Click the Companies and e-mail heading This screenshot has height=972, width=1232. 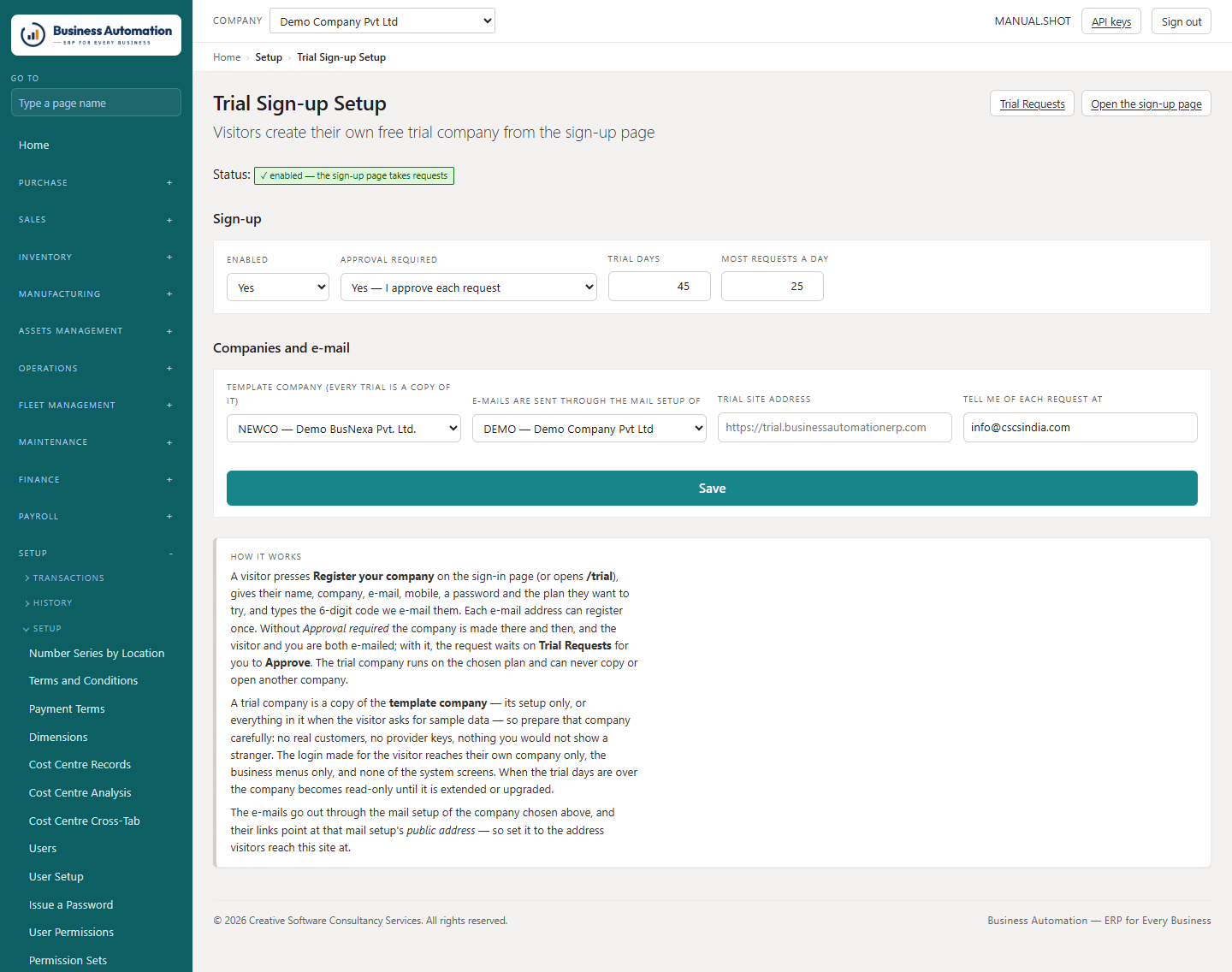pos(281,348)
